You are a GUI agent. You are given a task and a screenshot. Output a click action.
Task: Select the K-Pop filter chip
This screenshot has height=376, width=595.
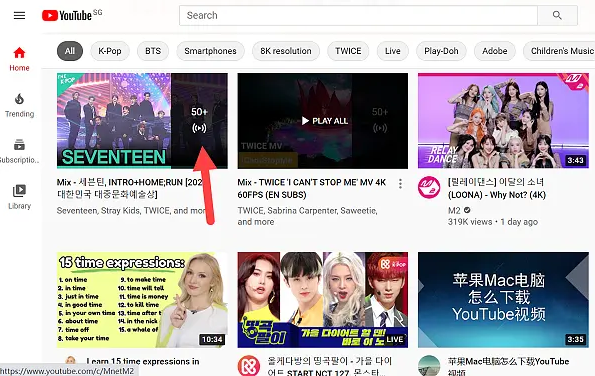coord(110,51)
